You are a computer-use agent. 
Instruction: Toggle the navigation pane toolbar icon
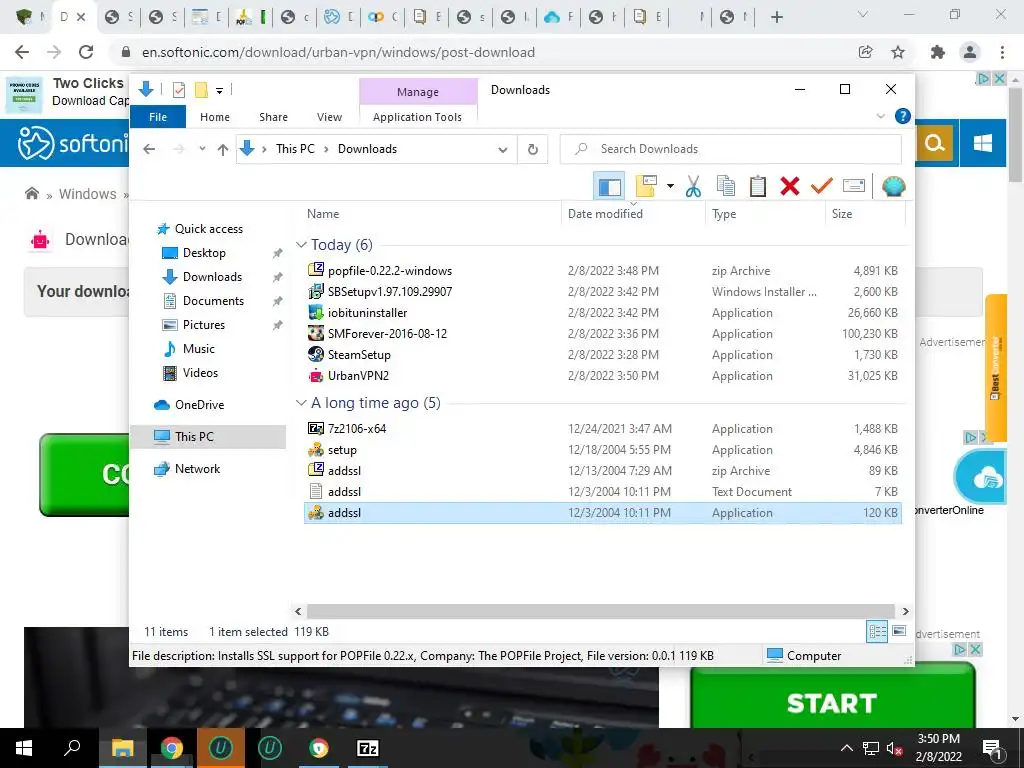click(609, 187)
